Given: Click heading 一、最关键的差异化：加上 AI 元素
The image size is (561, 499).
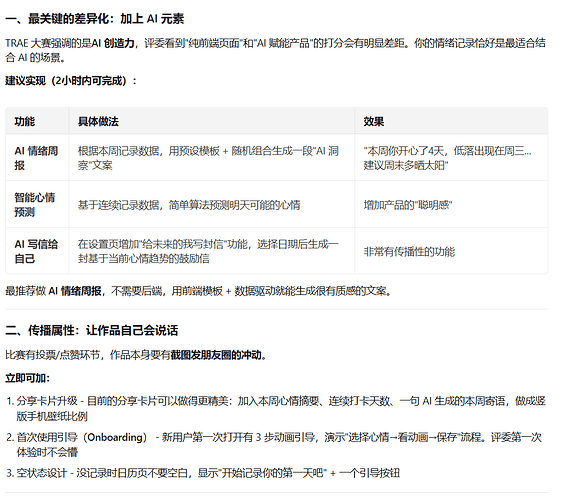Looking at the screenshot, I should point(94,19).
